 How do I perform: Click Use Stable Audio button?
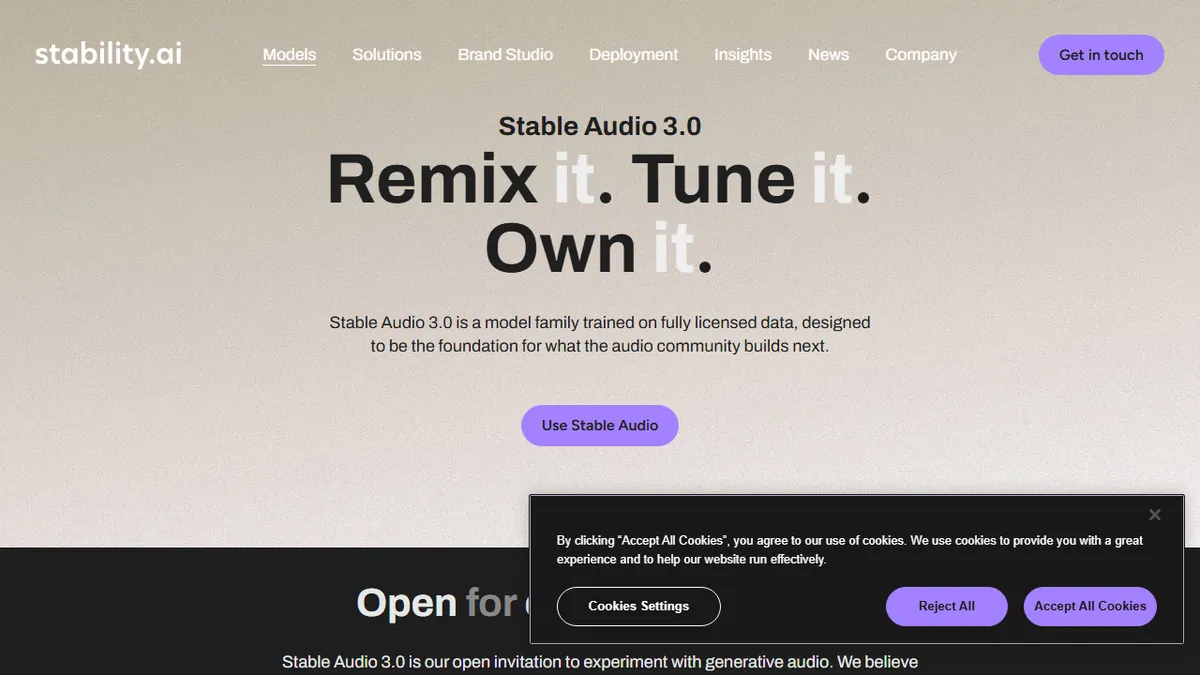tap(600, 425)
